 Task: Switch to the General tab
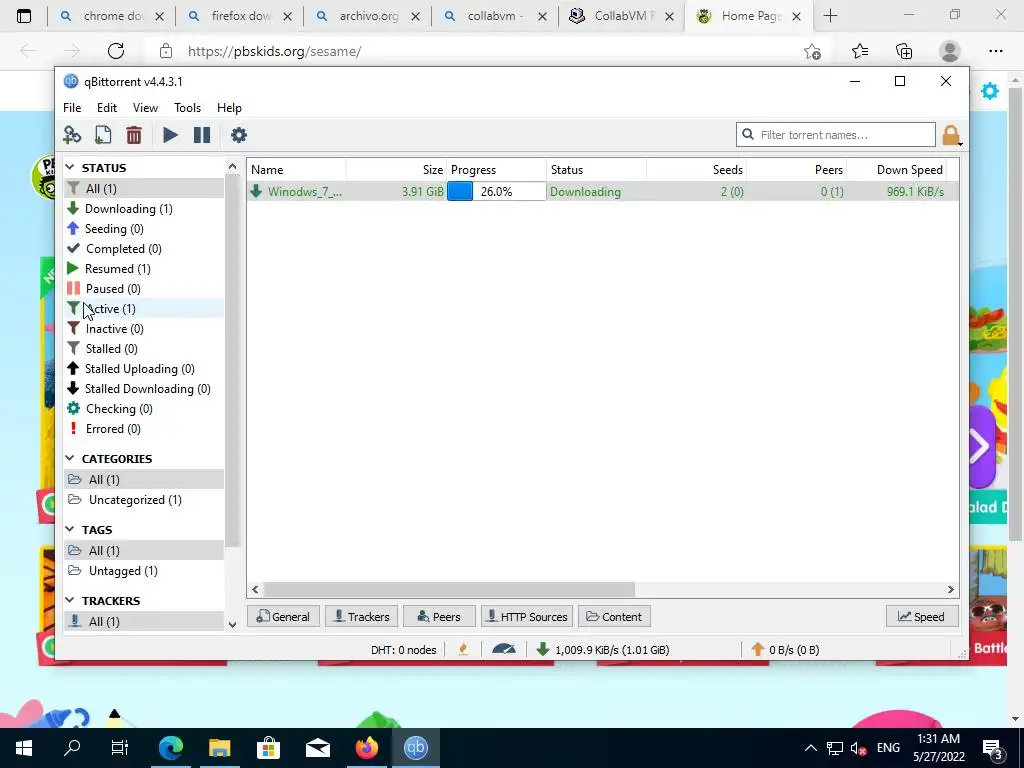coord(283,616)
